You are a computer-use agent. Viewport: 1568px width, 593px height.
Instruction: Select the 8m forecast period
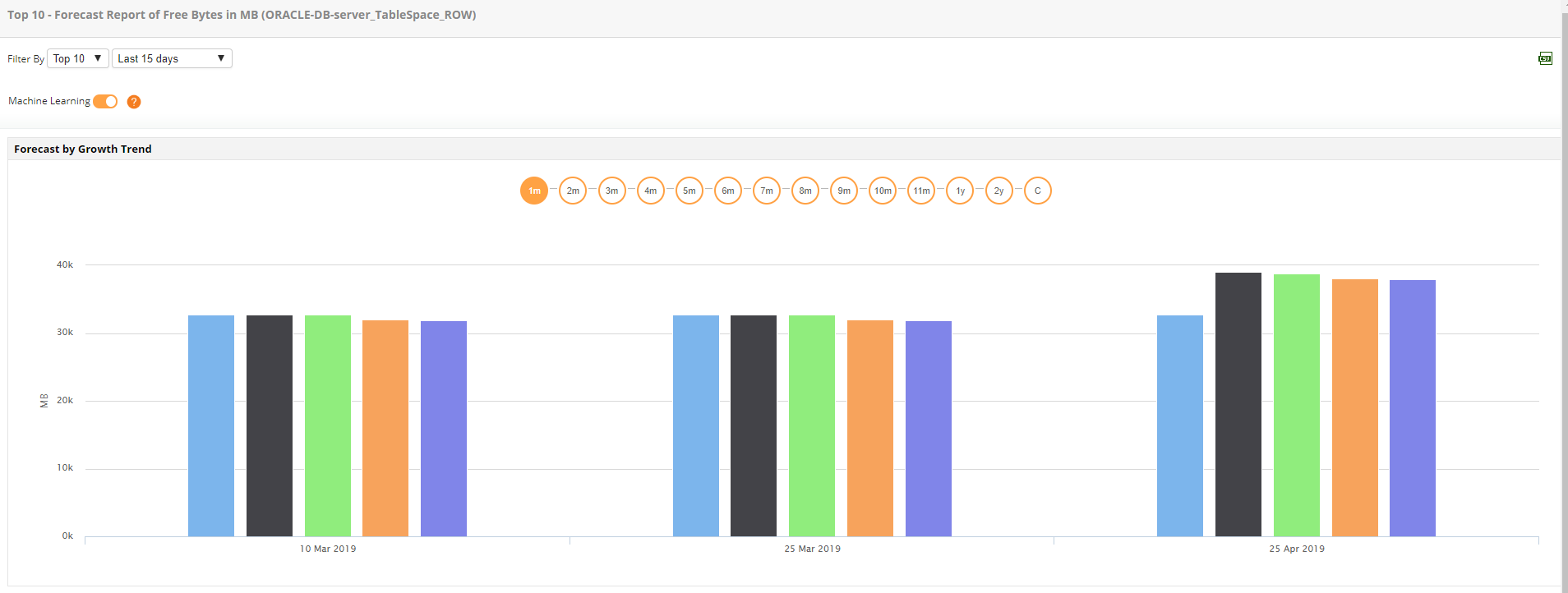tap(805, 191)
